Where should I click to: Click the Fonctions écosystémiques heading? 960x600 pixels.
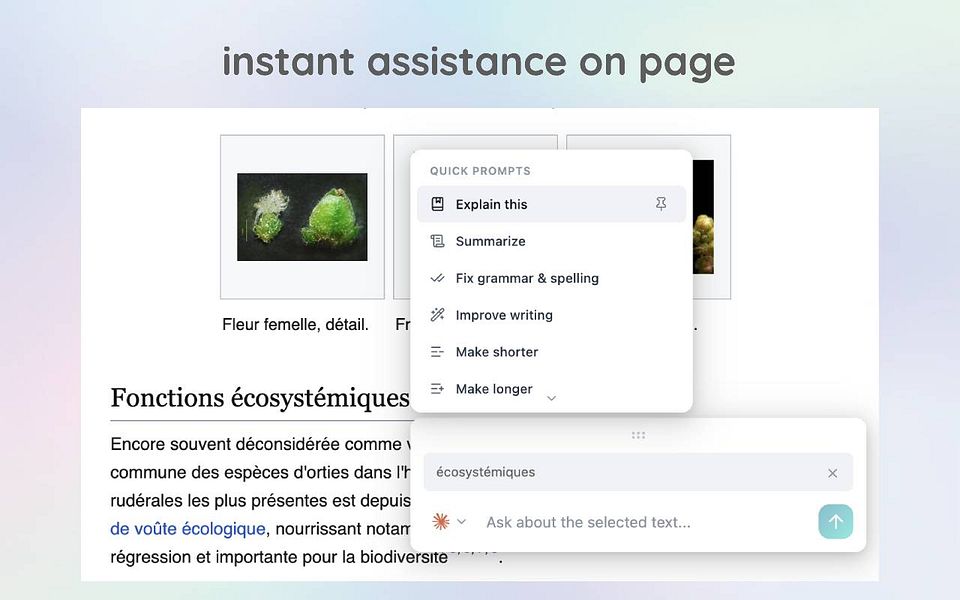(260, 398)
